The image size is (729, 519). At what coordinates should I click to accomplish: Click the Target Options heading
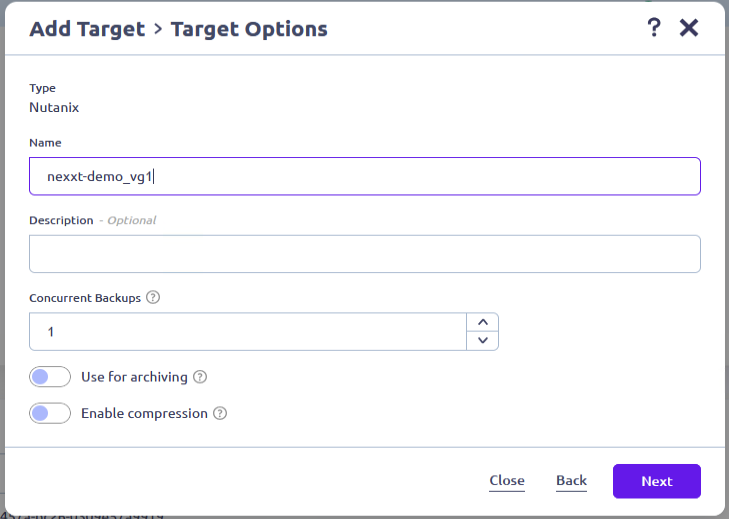coord(249,29)
